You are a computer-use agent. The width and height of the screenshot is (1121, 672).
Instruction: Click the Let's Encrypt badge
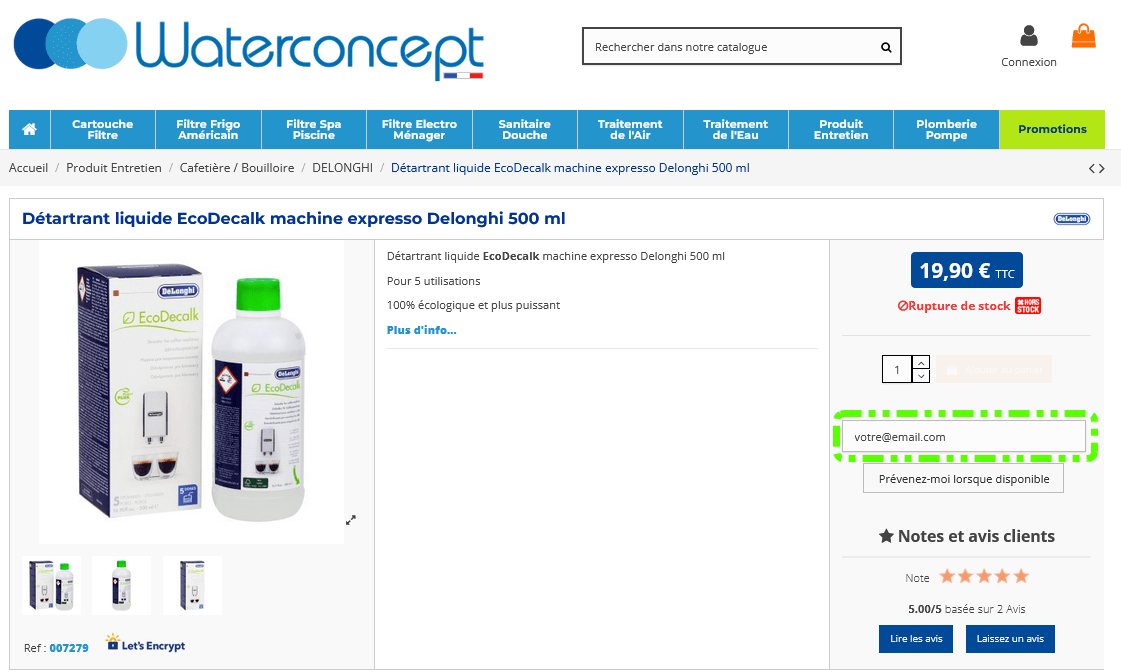tap(145, 645)
